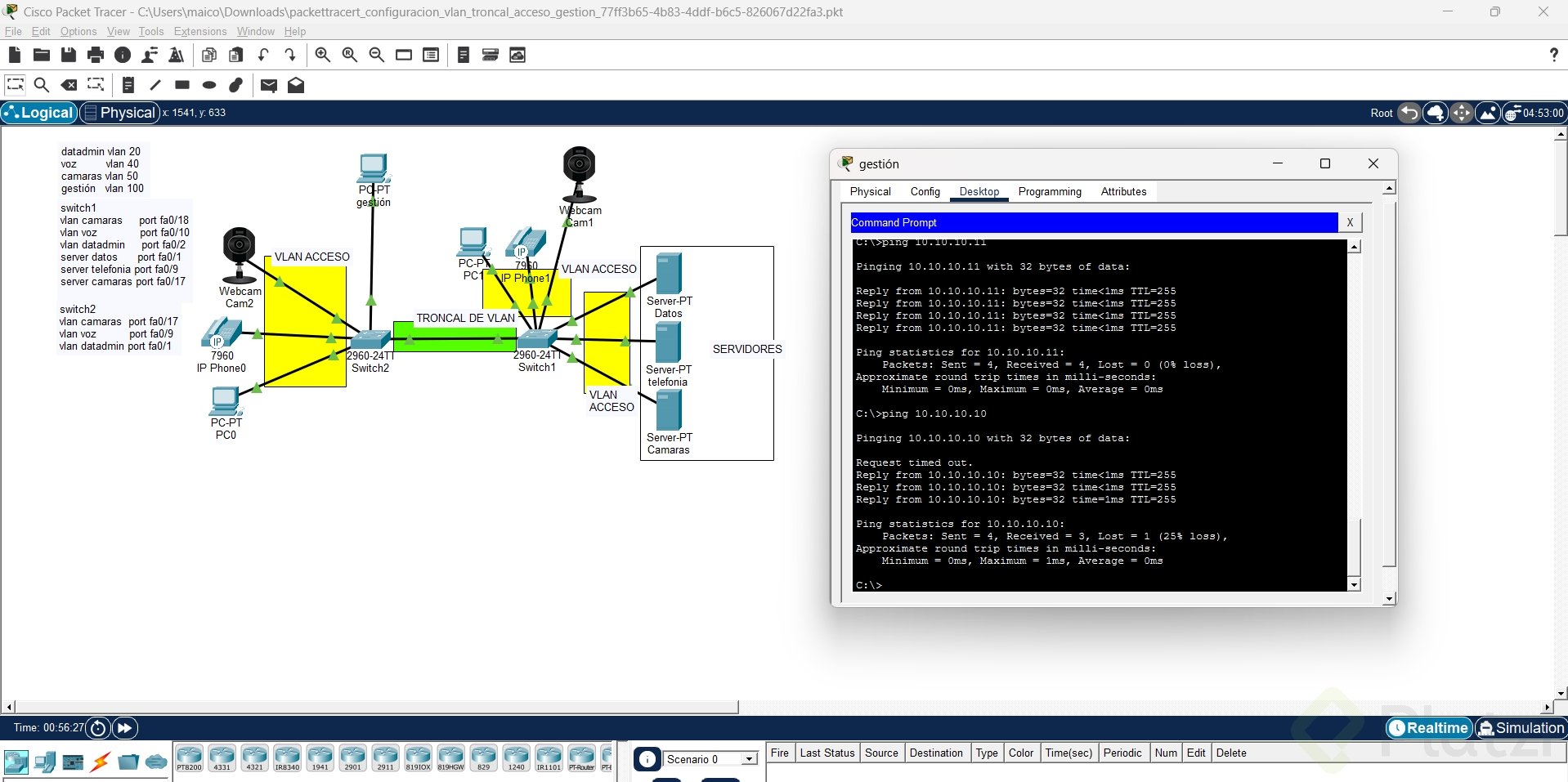Viewport: 1568px width, 782px height.
Task: Select the Draw Line tool
Action: pyautogui.click(x=155, y=84)
